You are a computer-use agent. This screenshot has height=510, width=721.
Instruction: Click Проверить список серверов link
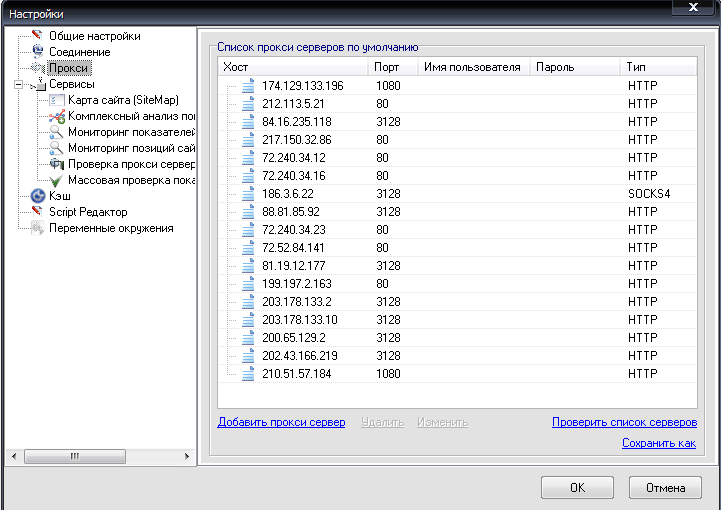tap(624, 422)
